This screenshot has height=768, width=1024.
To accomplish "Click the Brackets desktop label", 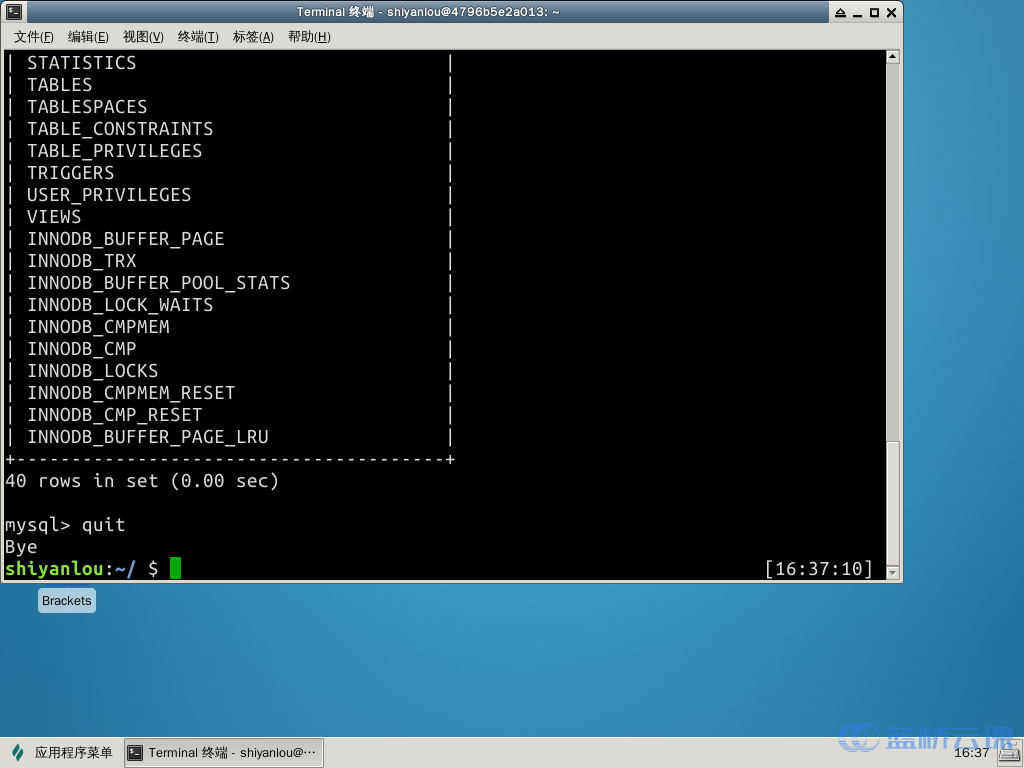I will [x=67, y=601].
